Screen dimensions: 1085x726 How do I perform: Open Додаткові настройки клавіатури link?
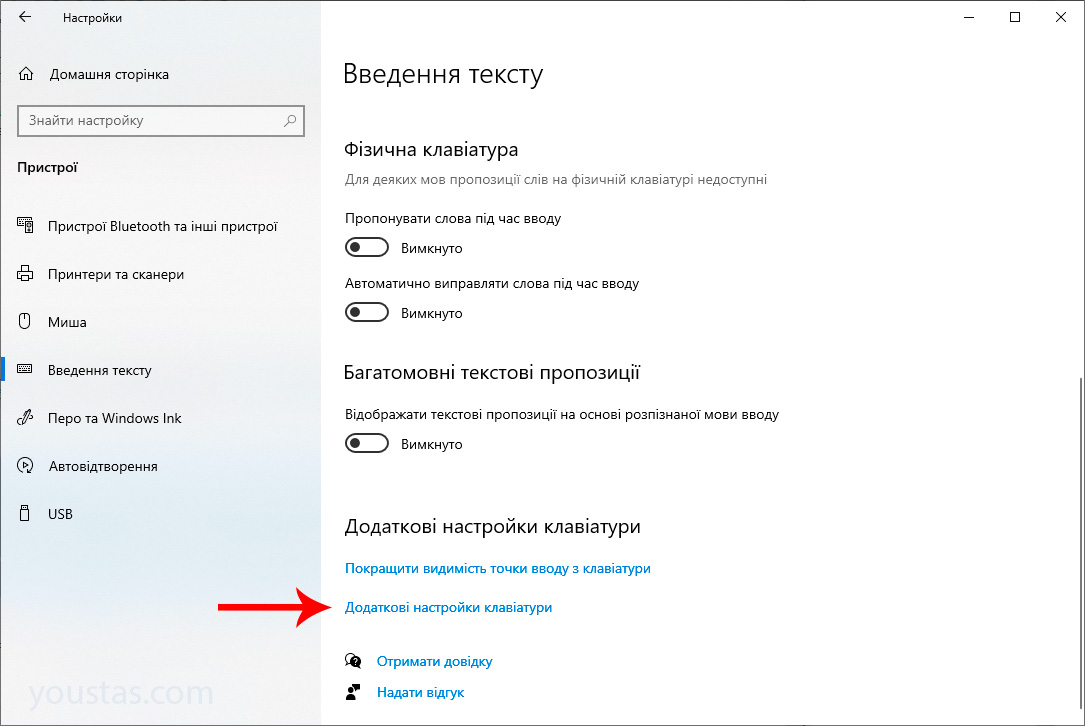click(x=448, y=608)
